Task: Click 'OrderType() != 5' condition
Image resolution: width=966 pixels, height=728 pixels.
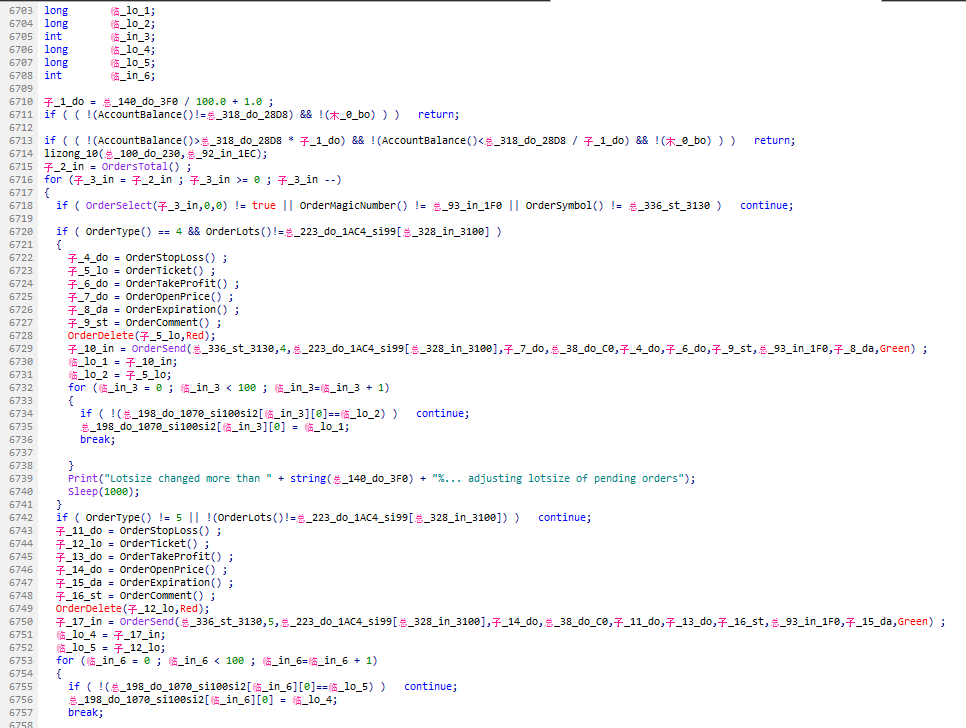Action: (x=134, y=518)
